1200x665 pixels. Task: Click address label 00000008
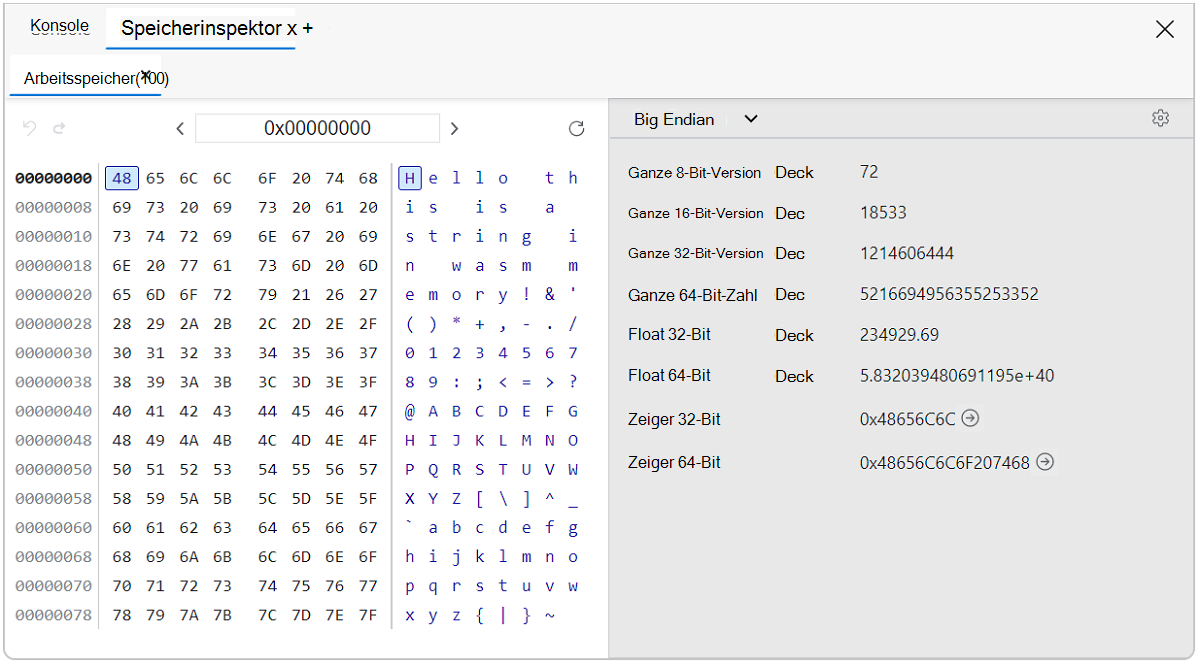54,207
